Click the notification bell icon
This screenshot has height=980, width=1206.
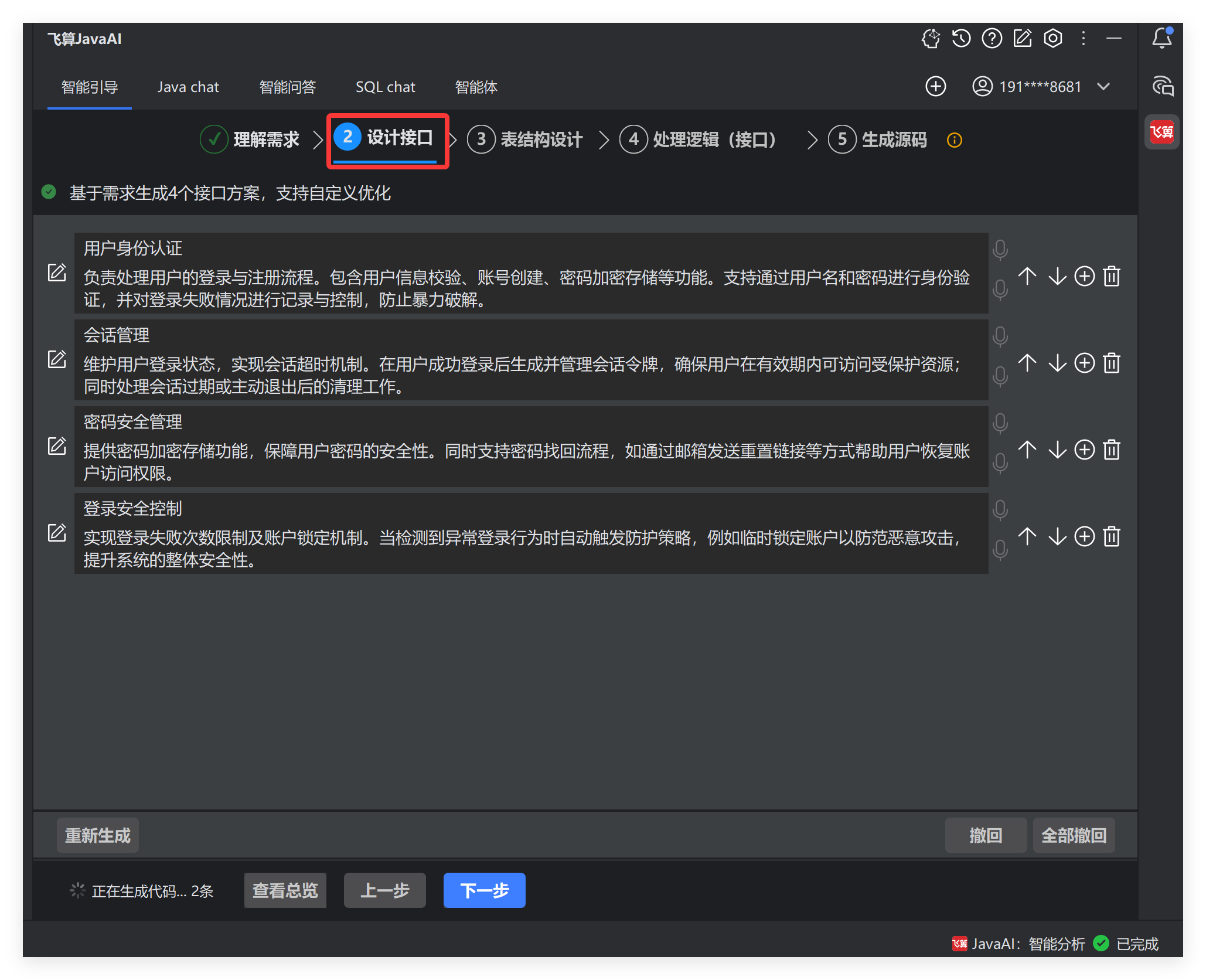tap(1161, 39)
